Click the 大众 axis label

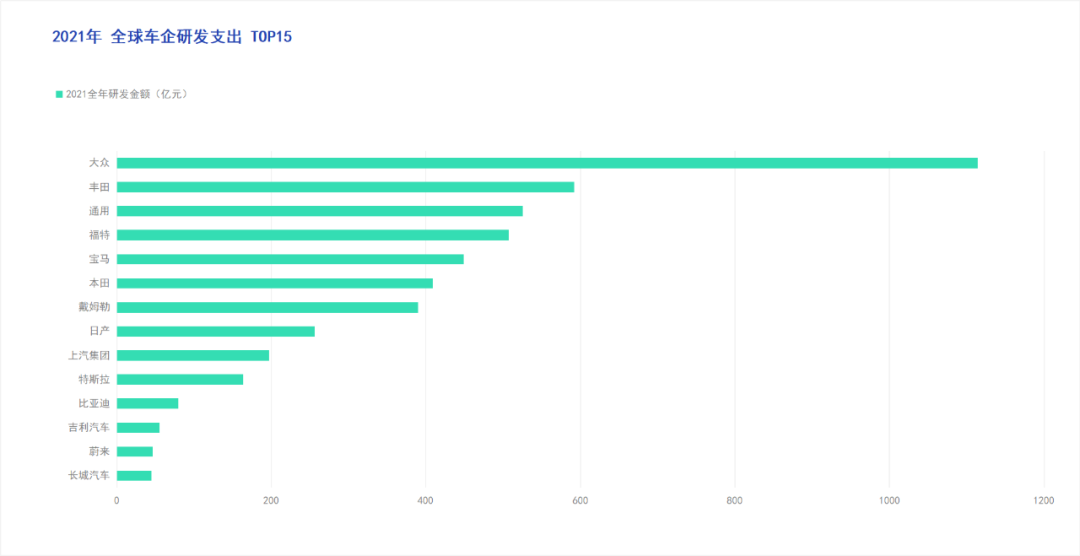99,163
